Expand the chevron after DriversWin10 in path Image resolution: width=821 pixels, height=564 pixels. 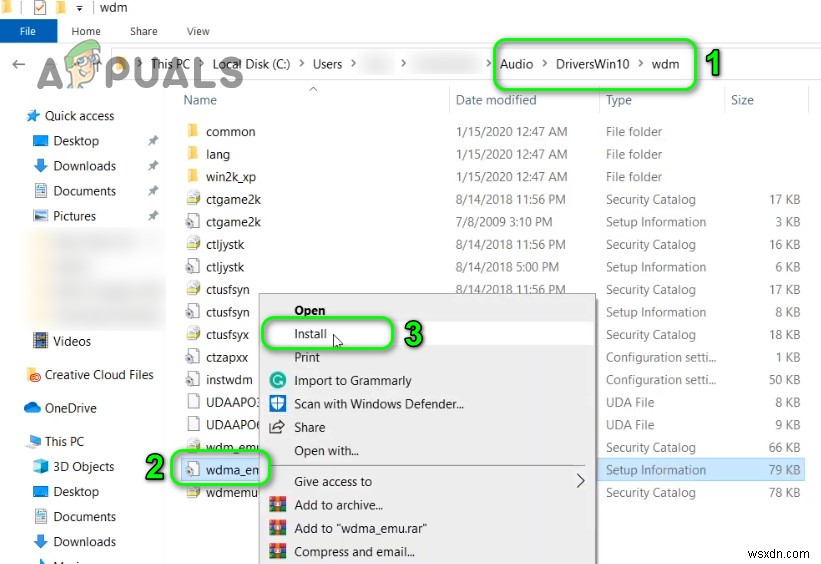[x=640, y=64]
